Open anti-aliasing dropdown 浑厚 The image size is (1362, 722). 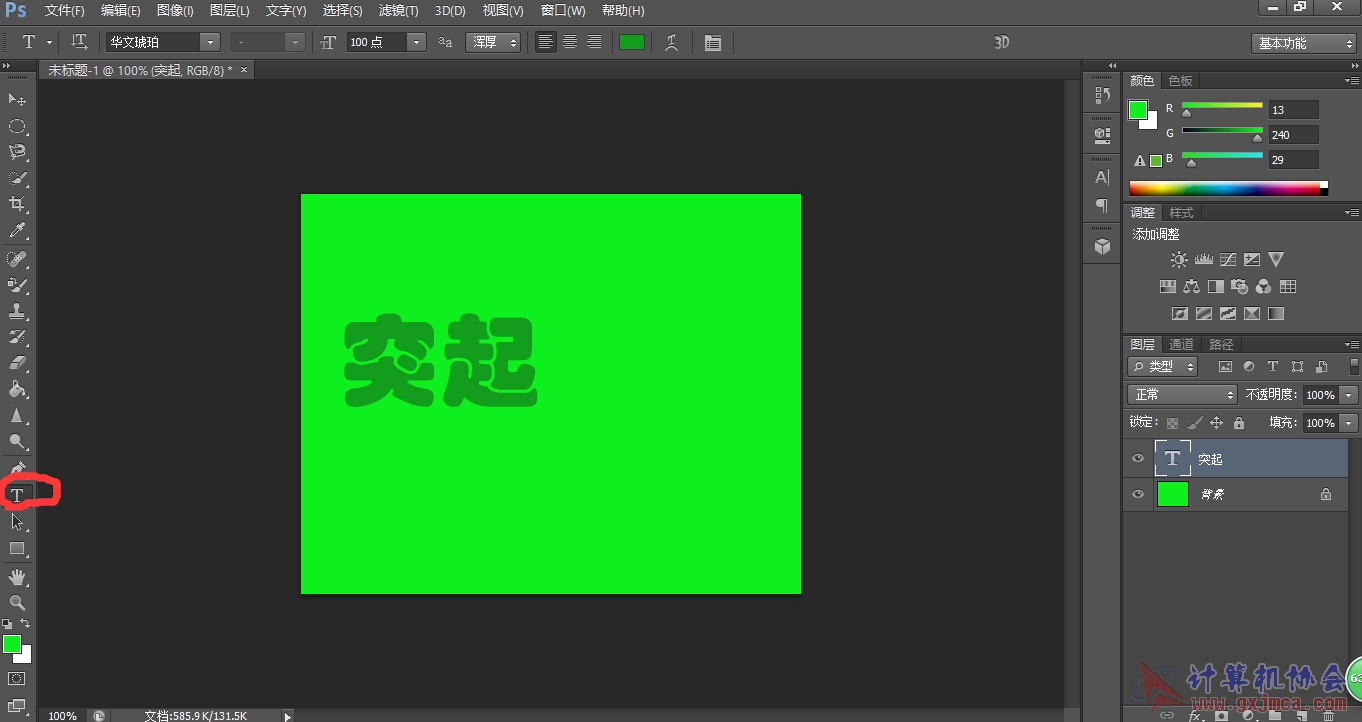(x=494, y=42)
